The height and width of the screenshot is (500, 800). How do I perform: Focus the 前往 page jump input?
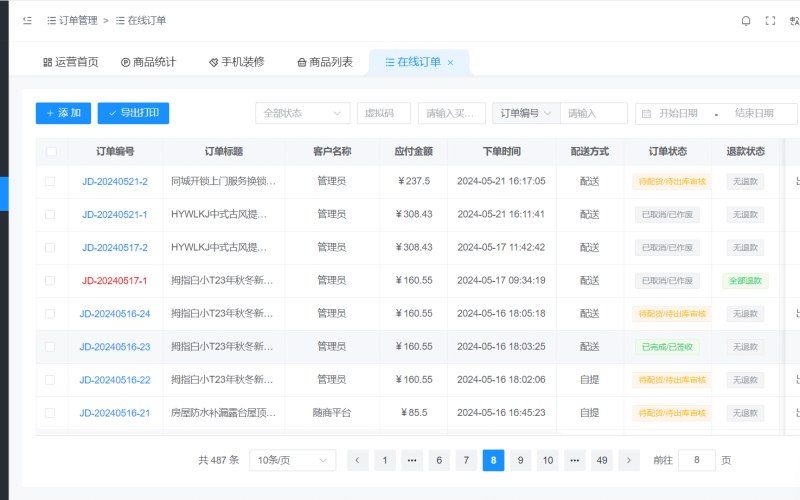pyautogui.click(x=696, y=460)
